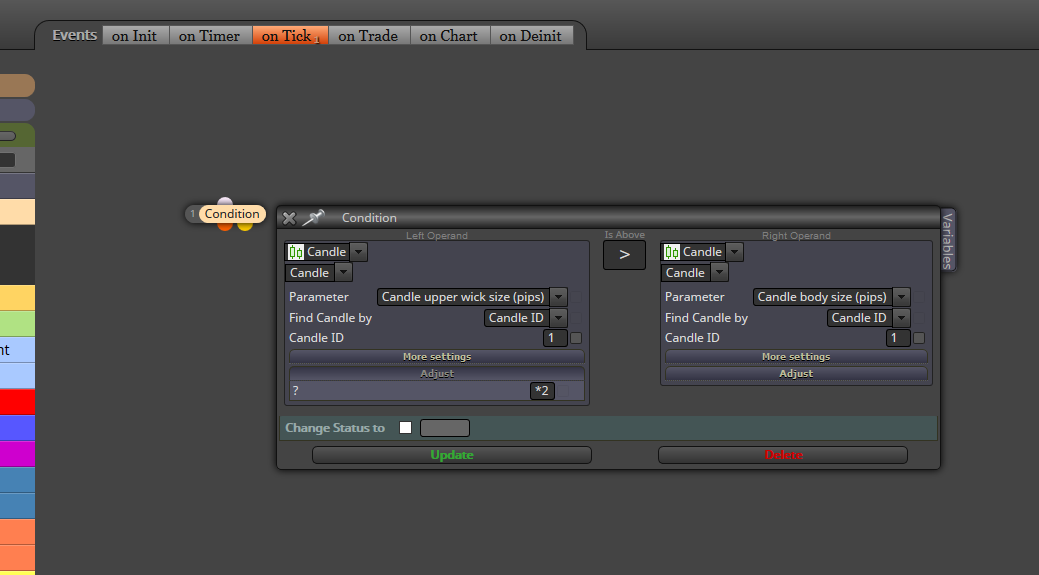Select the Condition block on the canvas
The image size is (1039, 575).
pyautogui.click(x=232, y=214)
